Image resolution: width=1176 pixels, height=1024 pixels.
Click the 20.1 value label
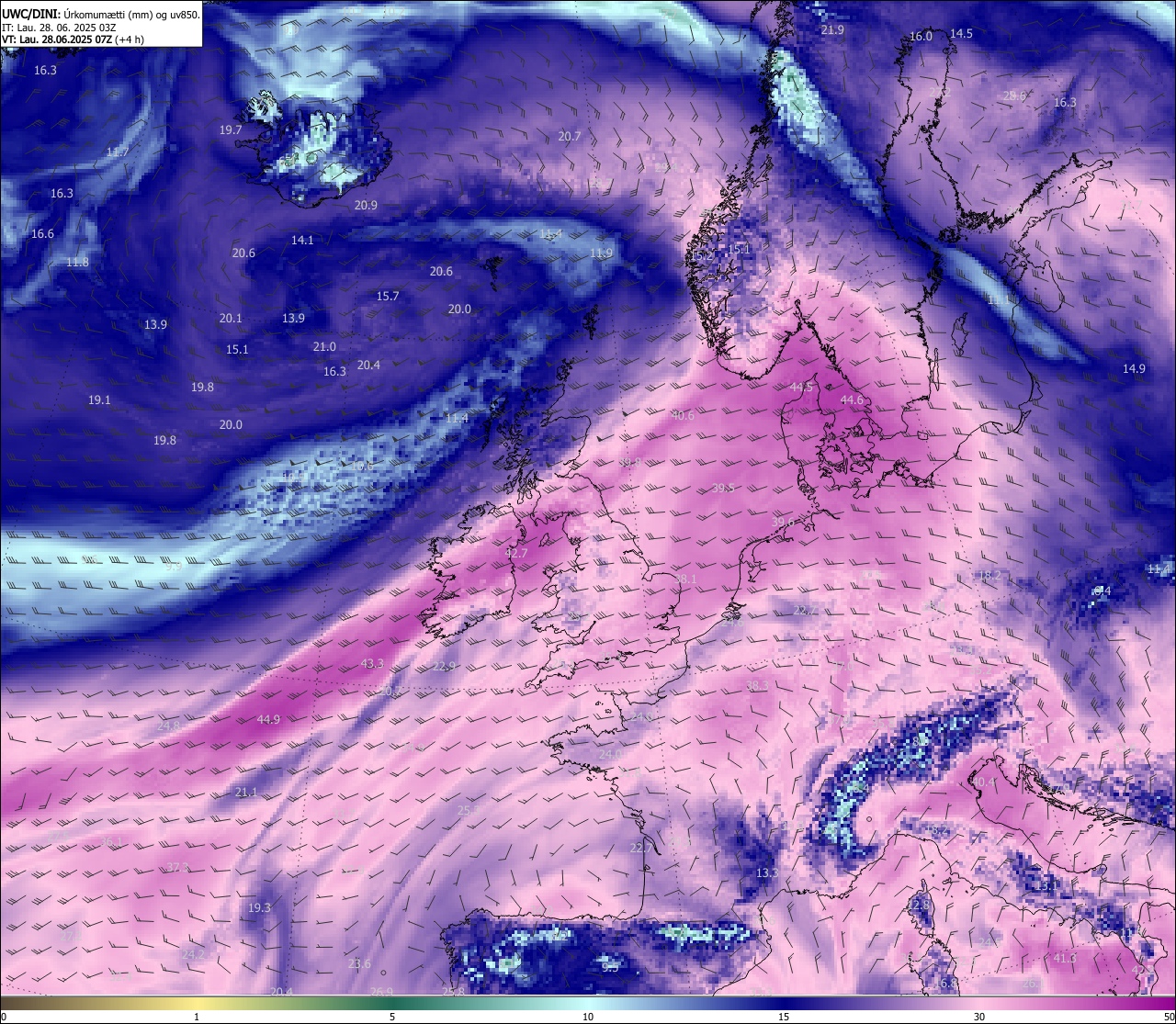231,318
